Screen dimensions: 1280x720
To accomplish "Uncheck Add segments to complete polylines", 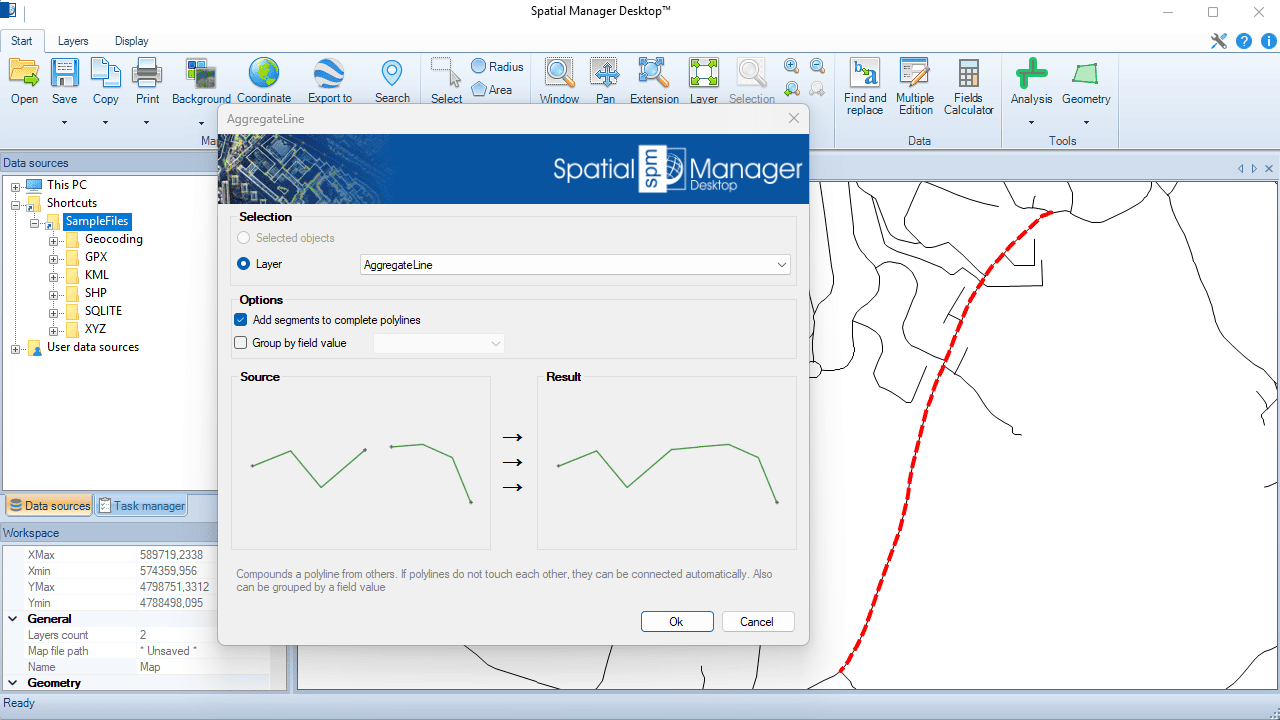I will tap(241, 320).
